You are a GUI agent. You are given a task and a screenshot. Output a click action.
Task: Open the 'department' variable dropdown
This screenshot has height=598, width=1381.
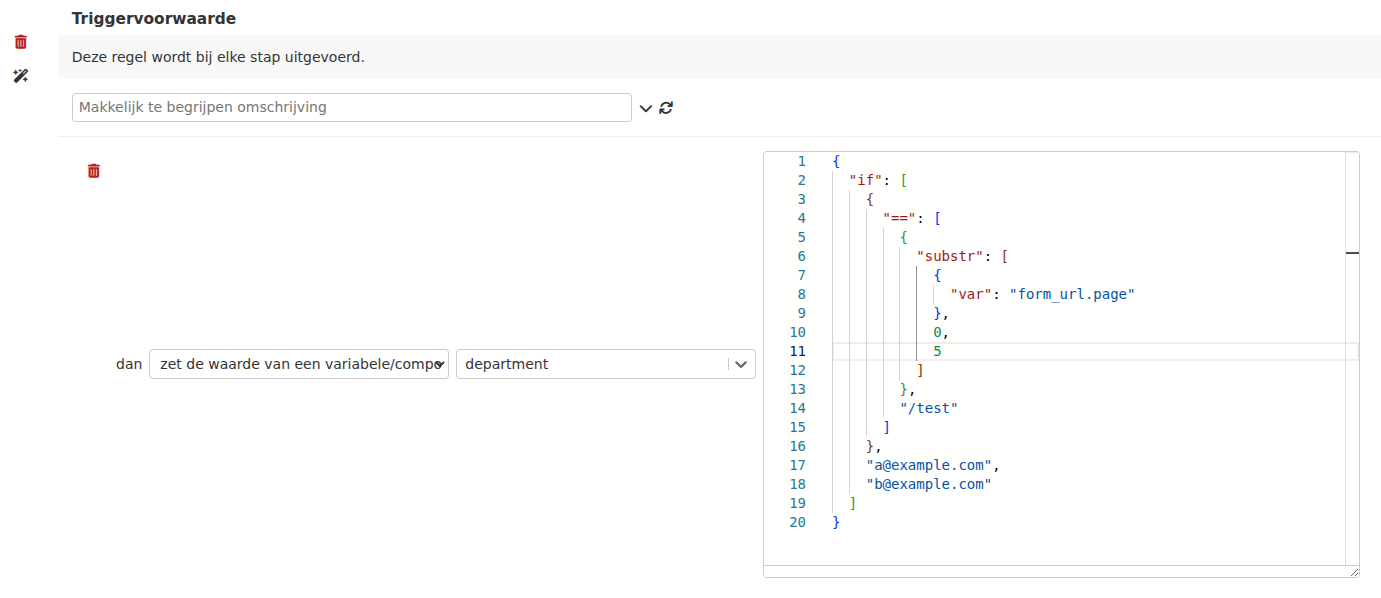click(x=605, y=364)
